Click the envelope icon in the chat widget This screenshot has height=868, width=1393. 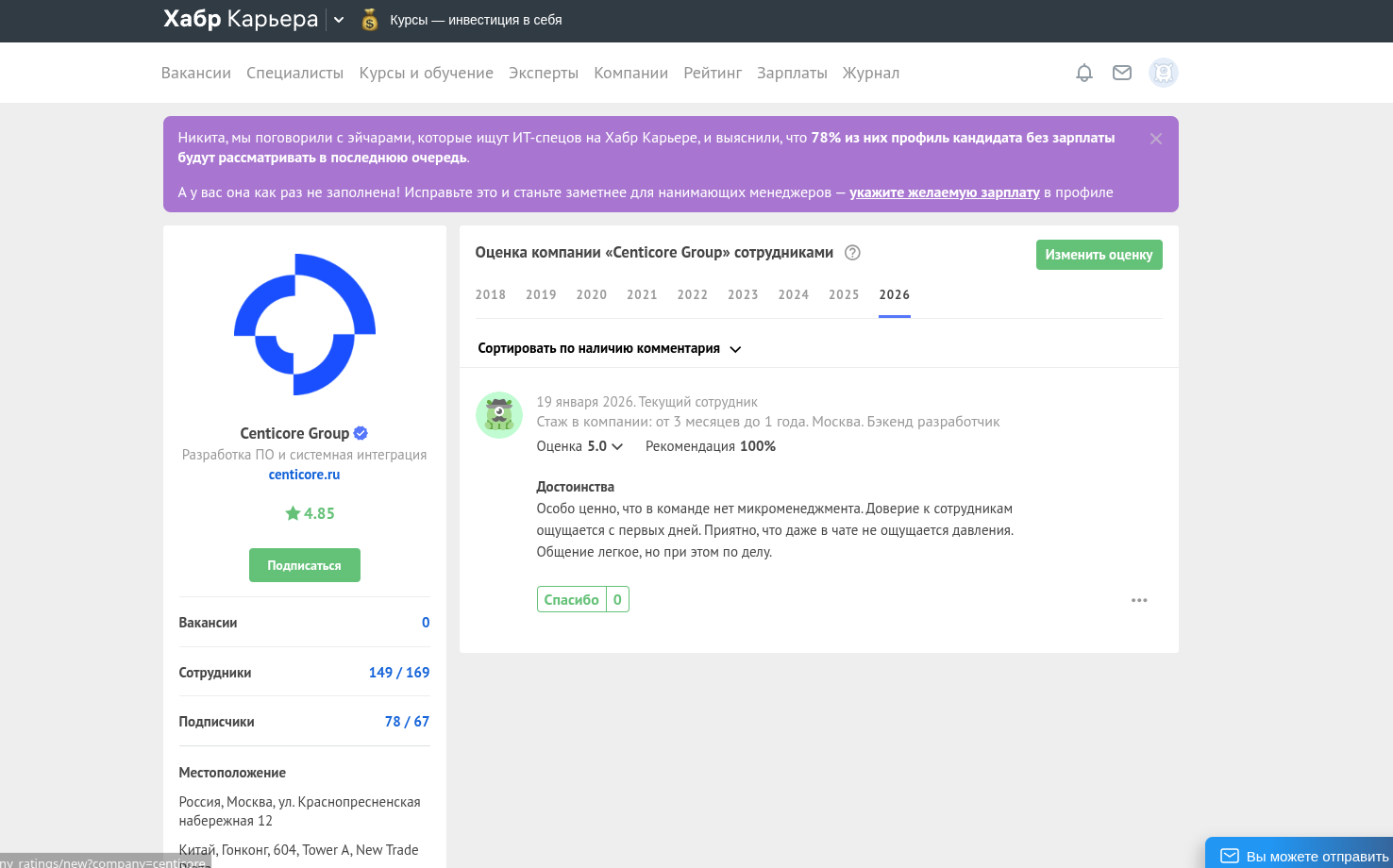1230,856
